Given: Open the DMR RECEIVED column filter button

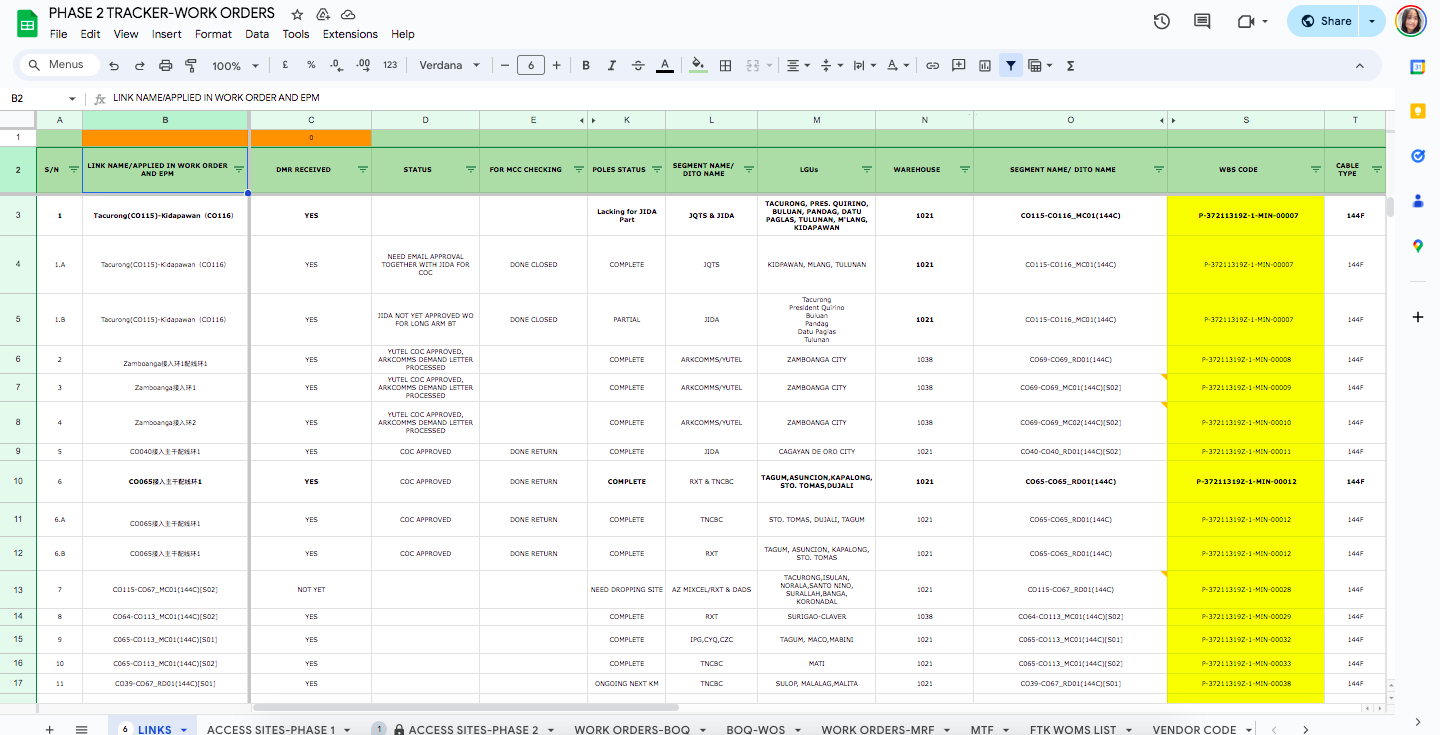Looking at the screenshot, I should [362, 169].
